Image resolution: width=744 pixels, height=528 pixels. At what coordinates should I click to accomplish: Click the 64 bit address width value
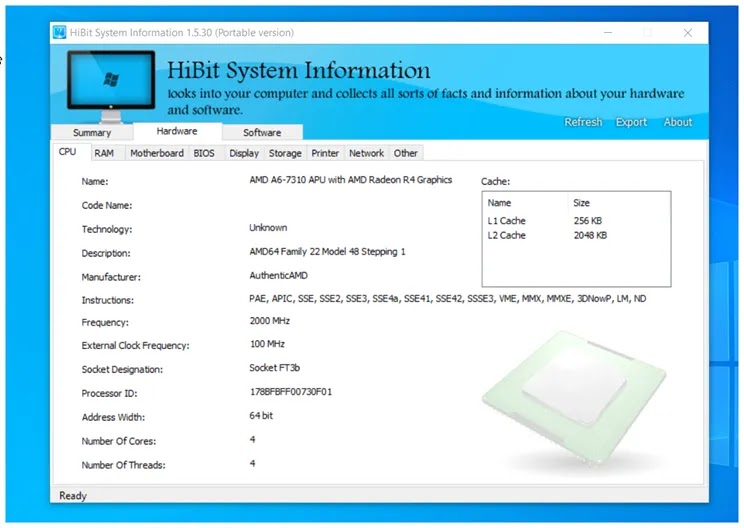tap(261, 416)
